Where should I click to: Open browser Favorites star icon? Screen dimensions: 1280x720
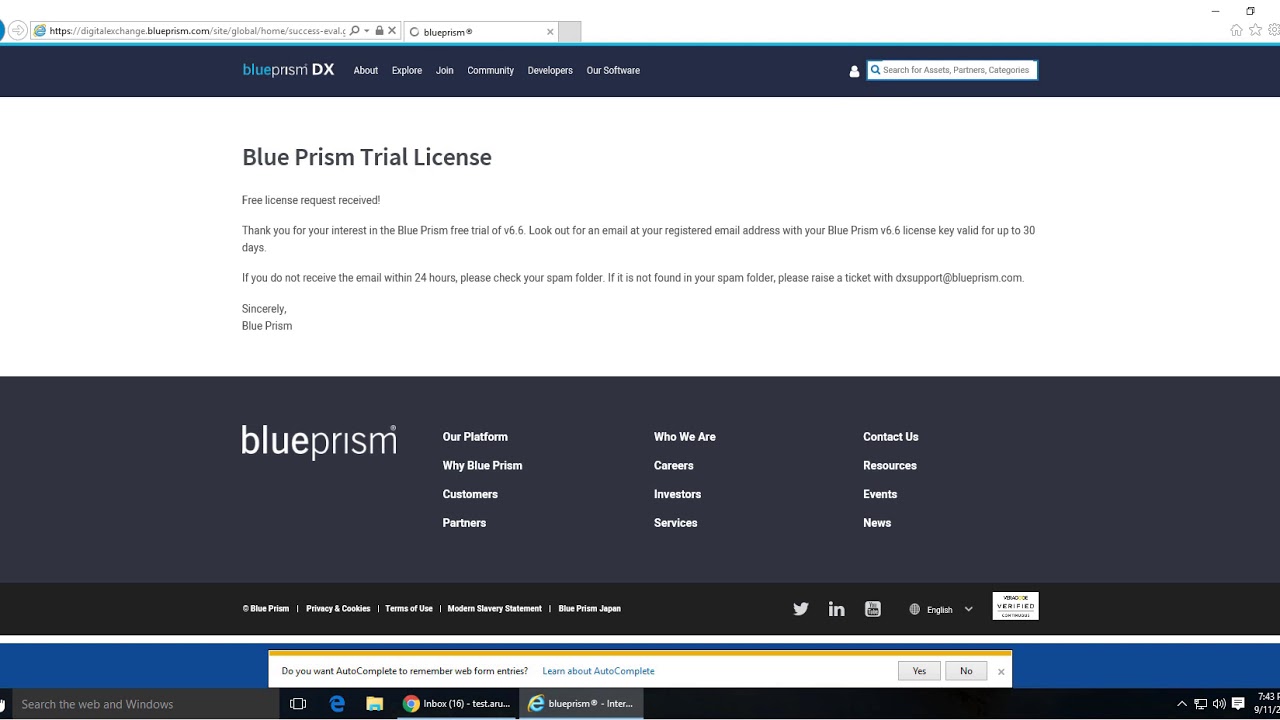[1255, 31]
